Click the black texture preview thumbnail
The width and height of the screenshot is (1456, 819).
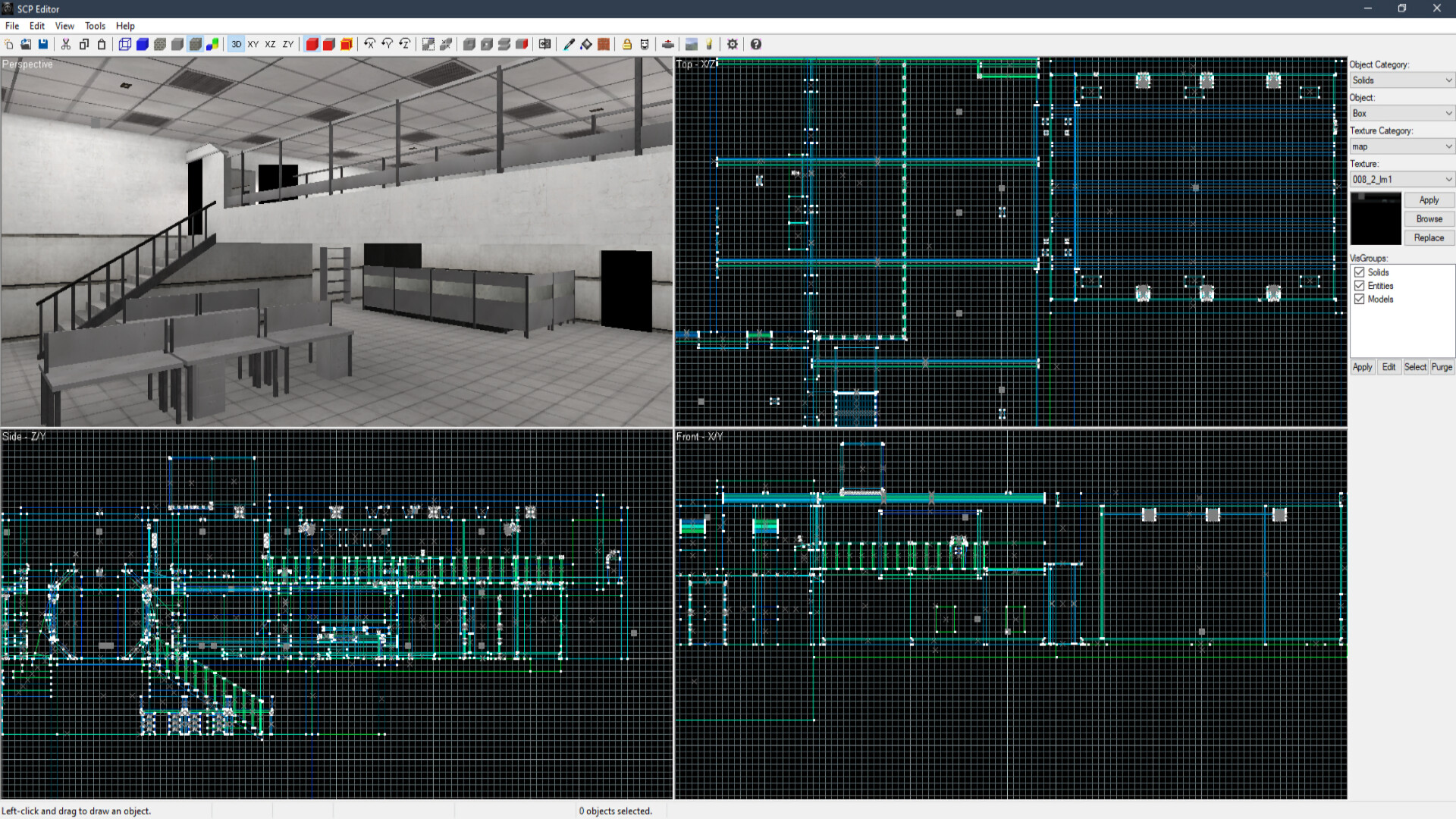(1375, 218)
